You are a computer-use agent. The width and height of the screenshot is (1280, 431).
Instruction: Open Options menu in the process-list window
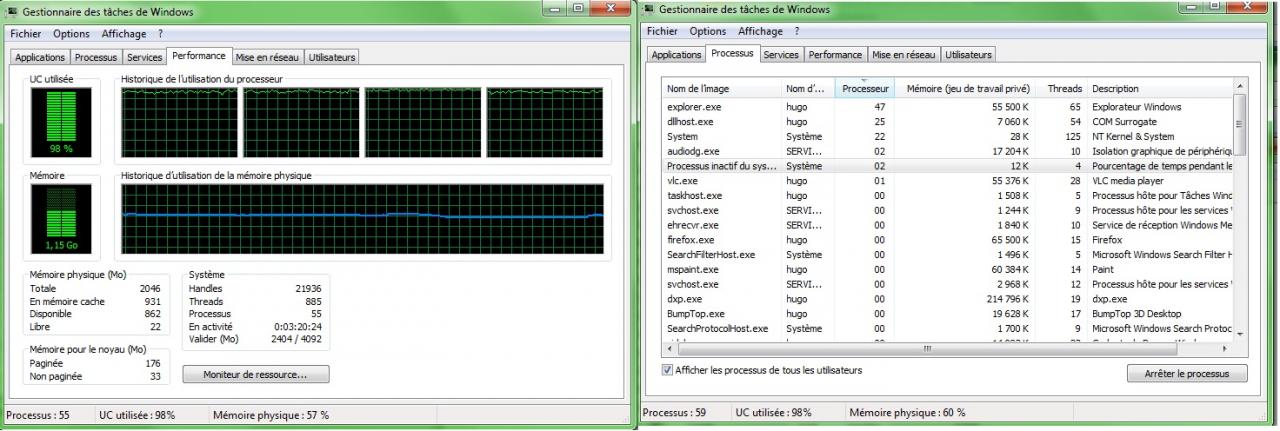pyautogui.click(x=708, y=31)
